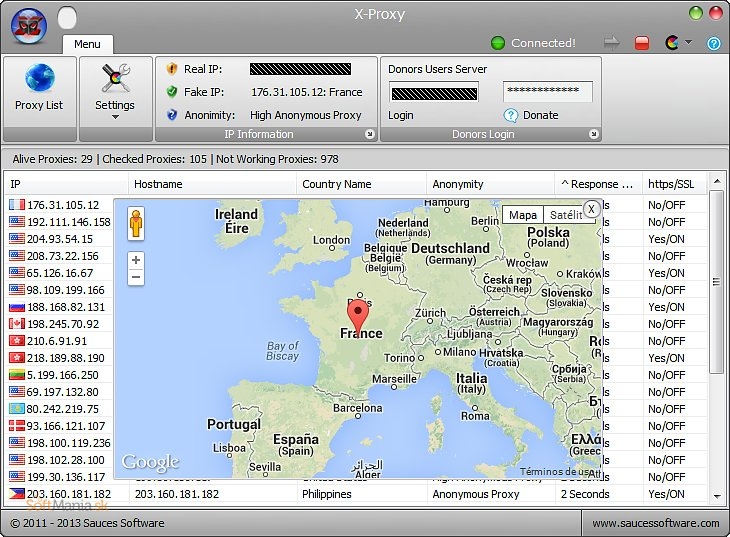Open the color theme picker icon
The width and height of the screenshot is (730, 537).
(x=671, y=43)
